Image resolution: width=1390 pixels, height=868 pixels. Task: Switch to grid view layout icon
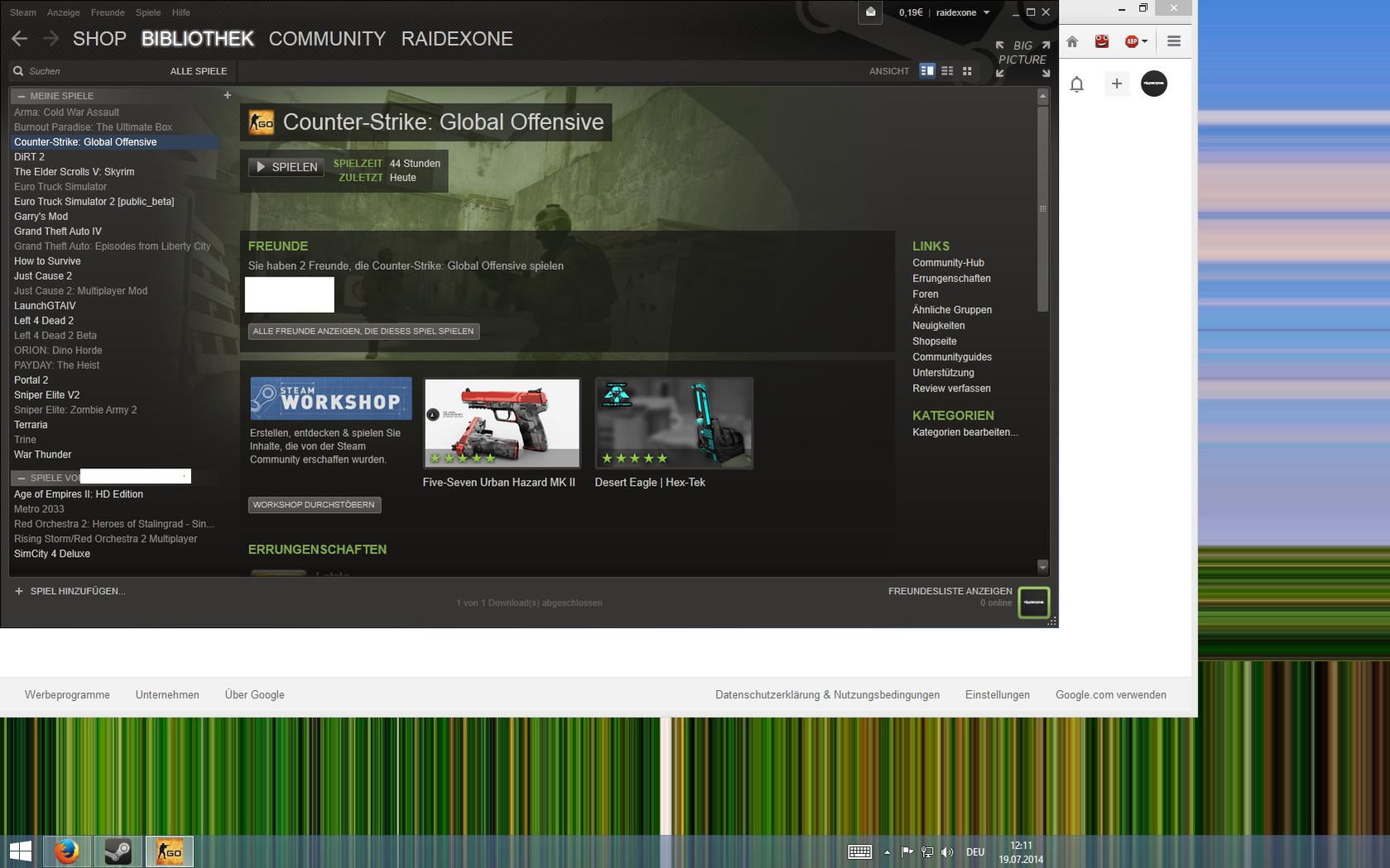click(967, 71)
